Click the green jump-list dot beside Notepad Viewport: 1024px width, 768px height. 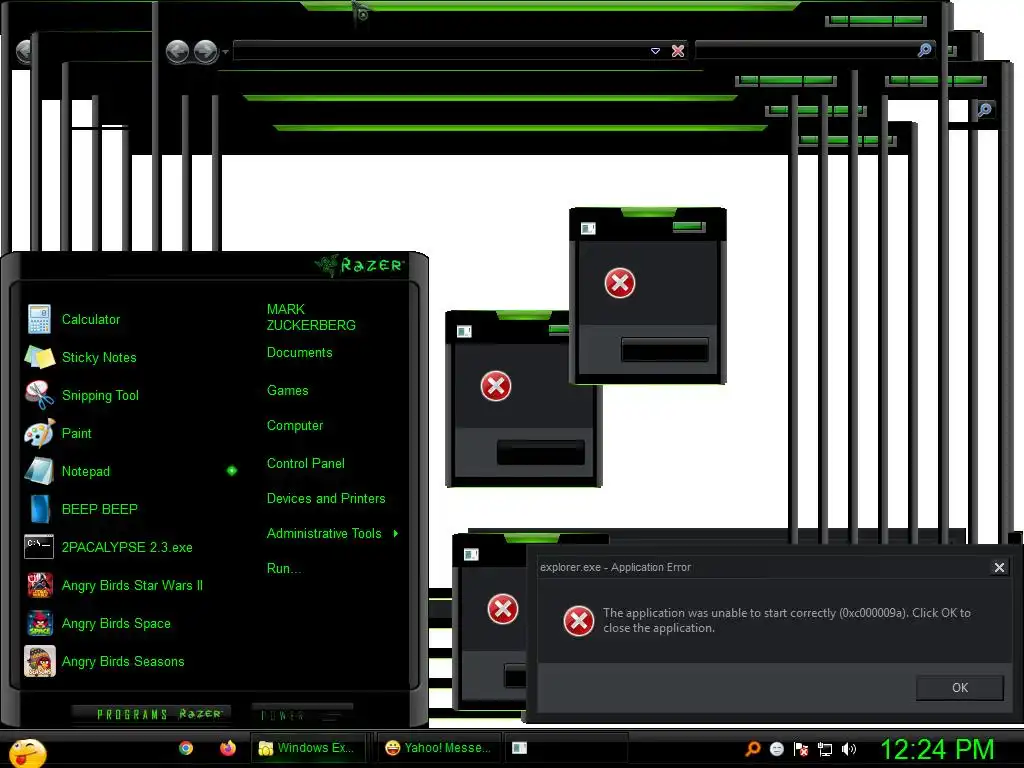click(x=232, y=471)
